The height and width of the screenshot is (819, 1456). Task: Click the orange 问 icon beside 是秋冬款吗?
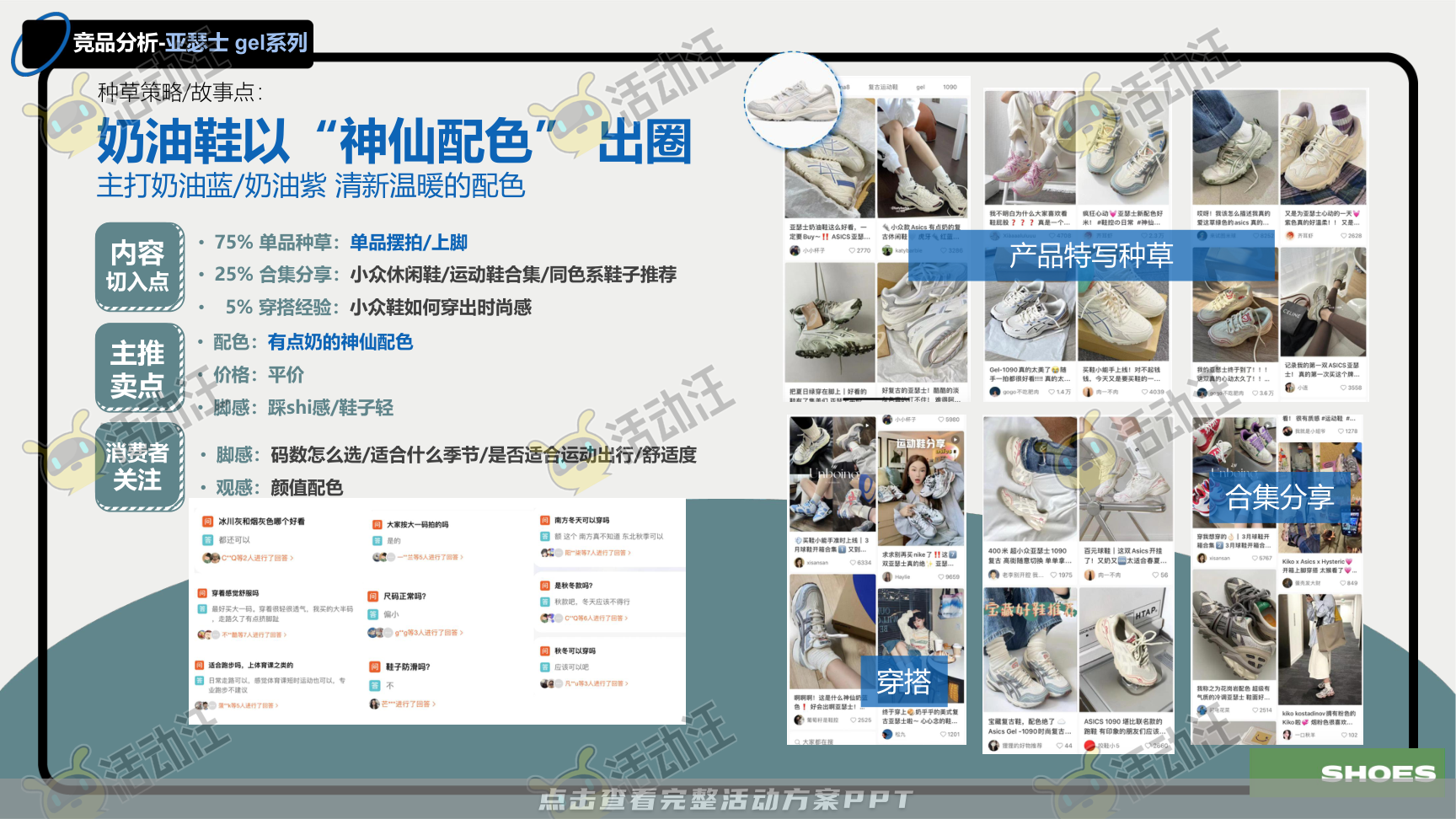tap(545, 585)
